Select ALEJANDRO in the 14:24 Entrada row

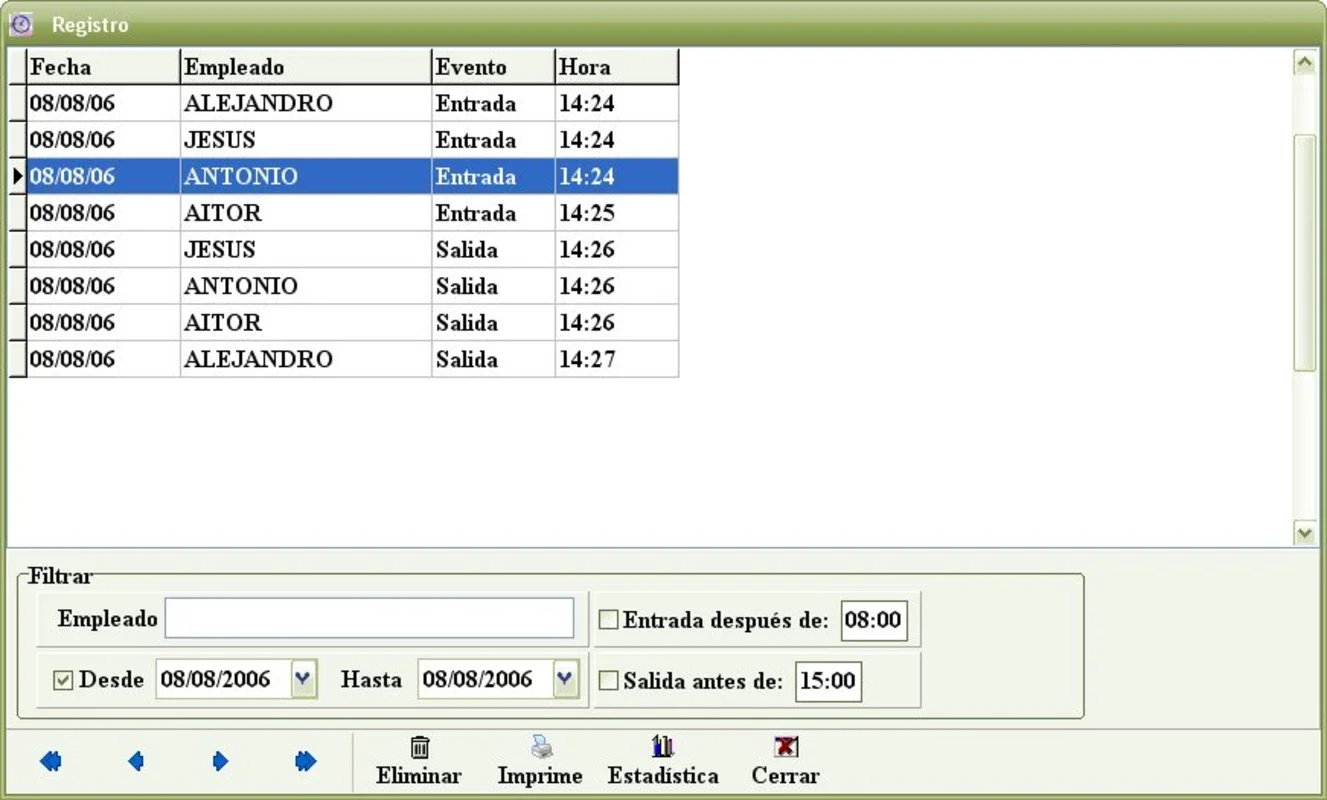tap(258, 104)
